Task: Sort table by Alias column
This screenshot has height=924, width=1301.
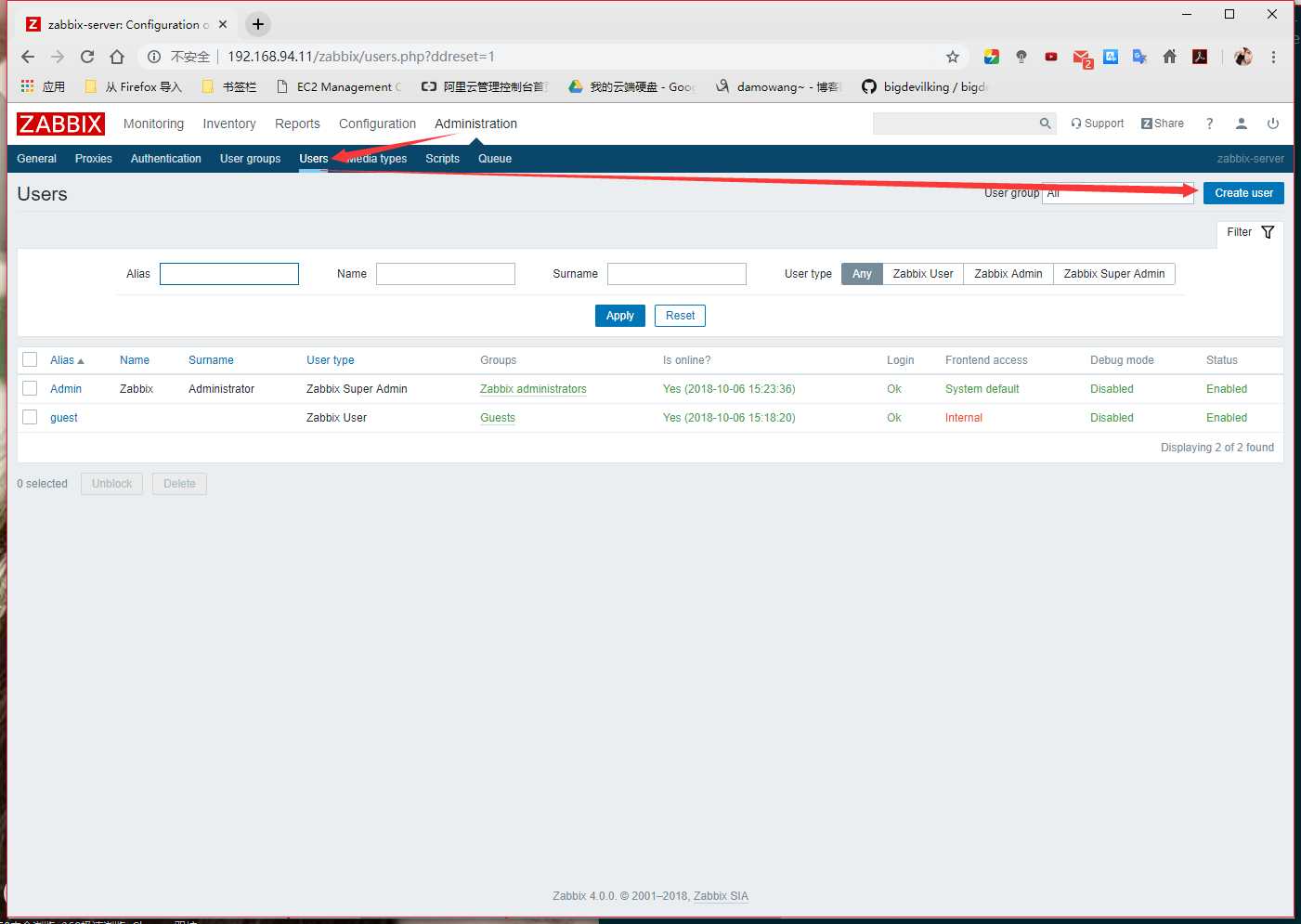Action: click(67, 360)
